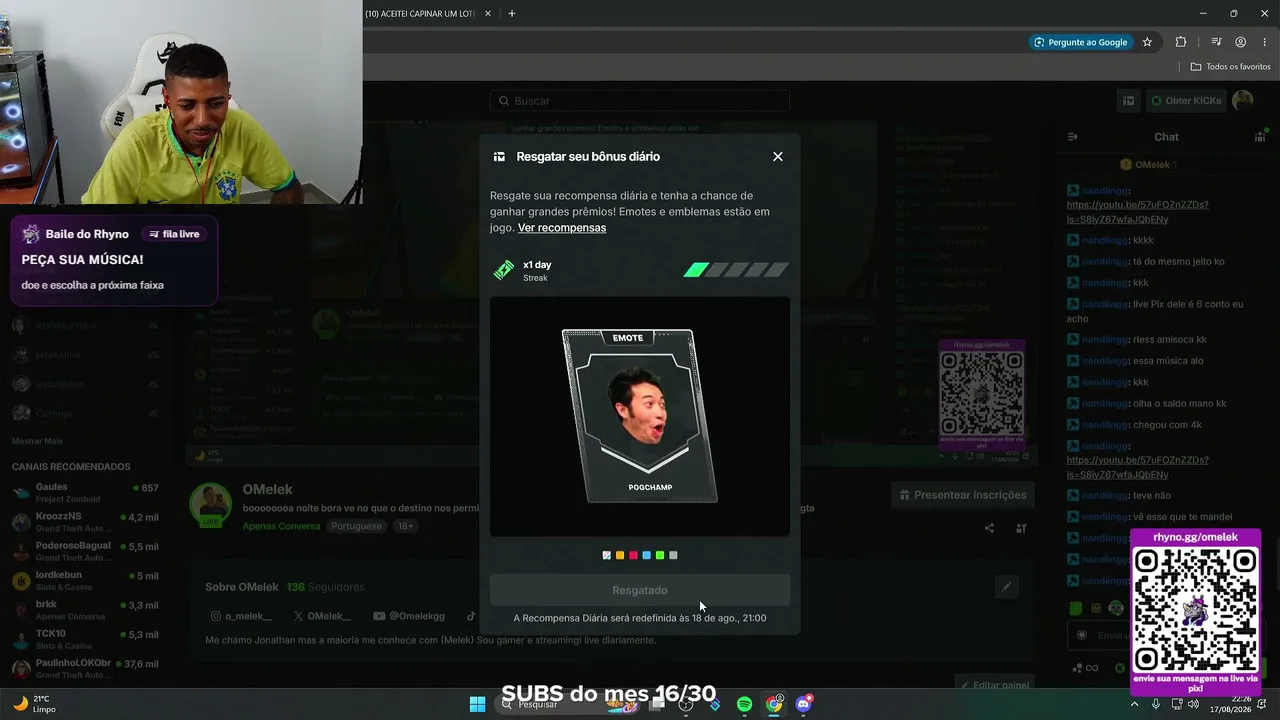Select the orange rarity swatch
Image resolution: width=1280 pixels, height=720 pixels.
tap(620, 555)
